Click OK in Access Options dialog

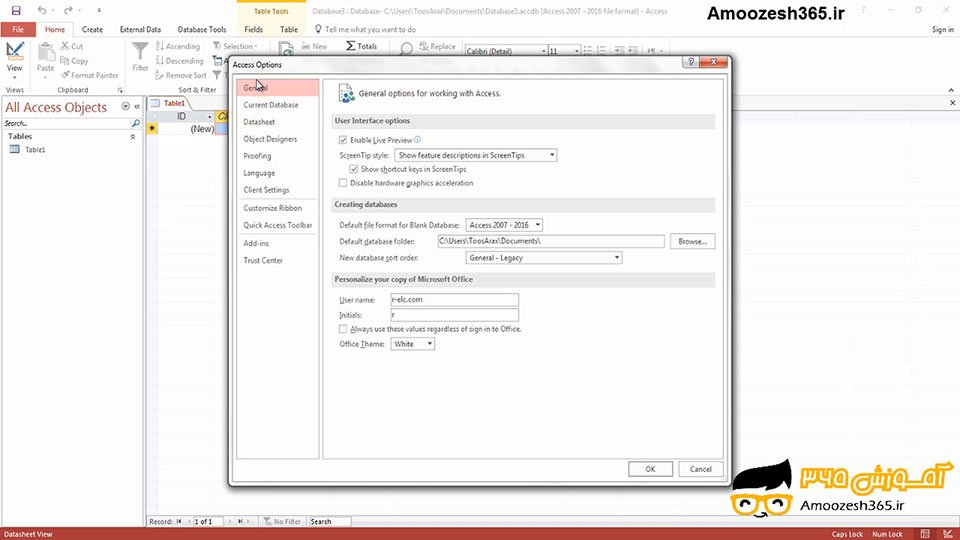click(x=650, y=469)
